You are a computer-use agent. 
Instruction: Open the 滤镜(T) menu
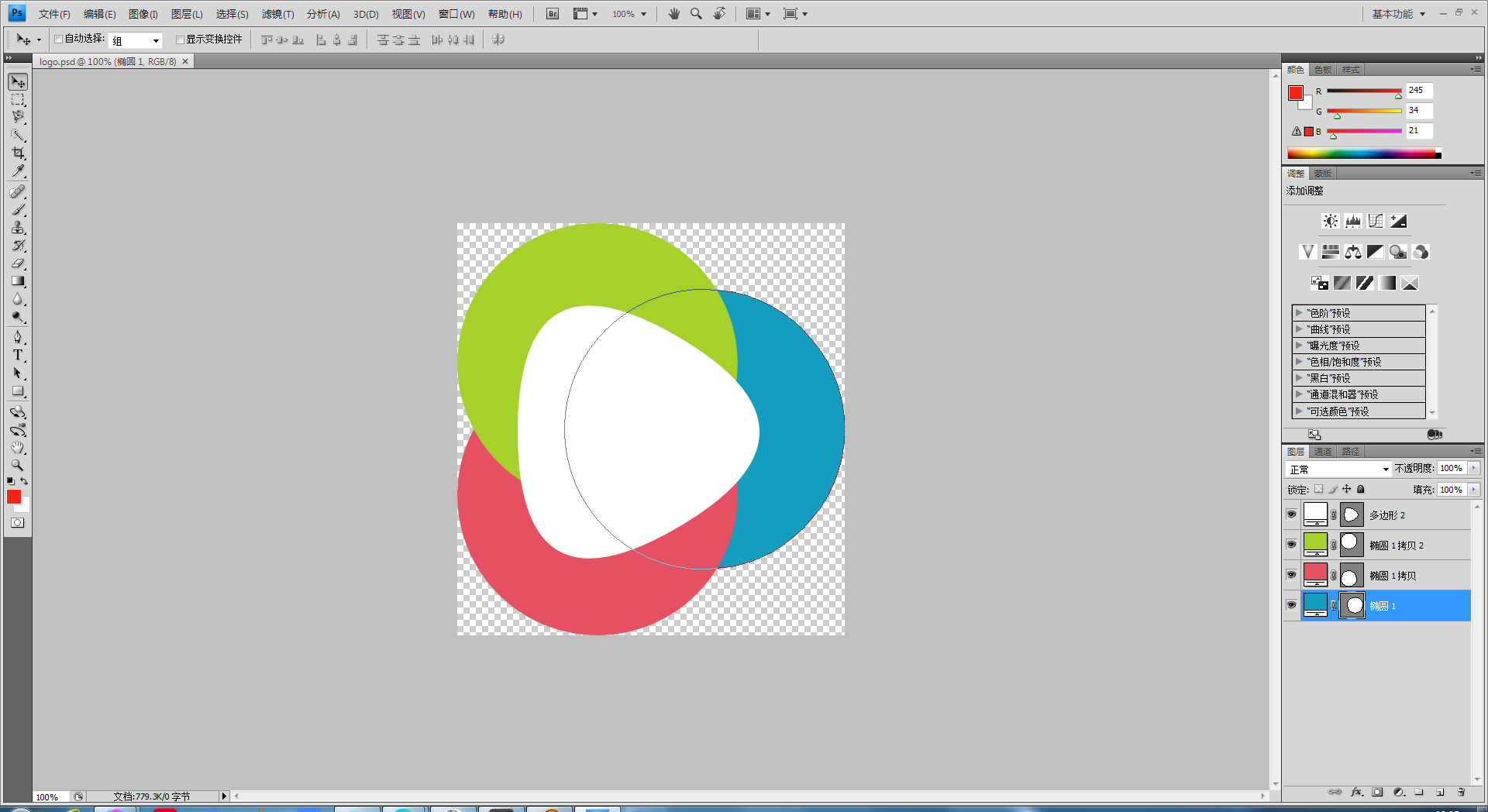tap(277, 14)
